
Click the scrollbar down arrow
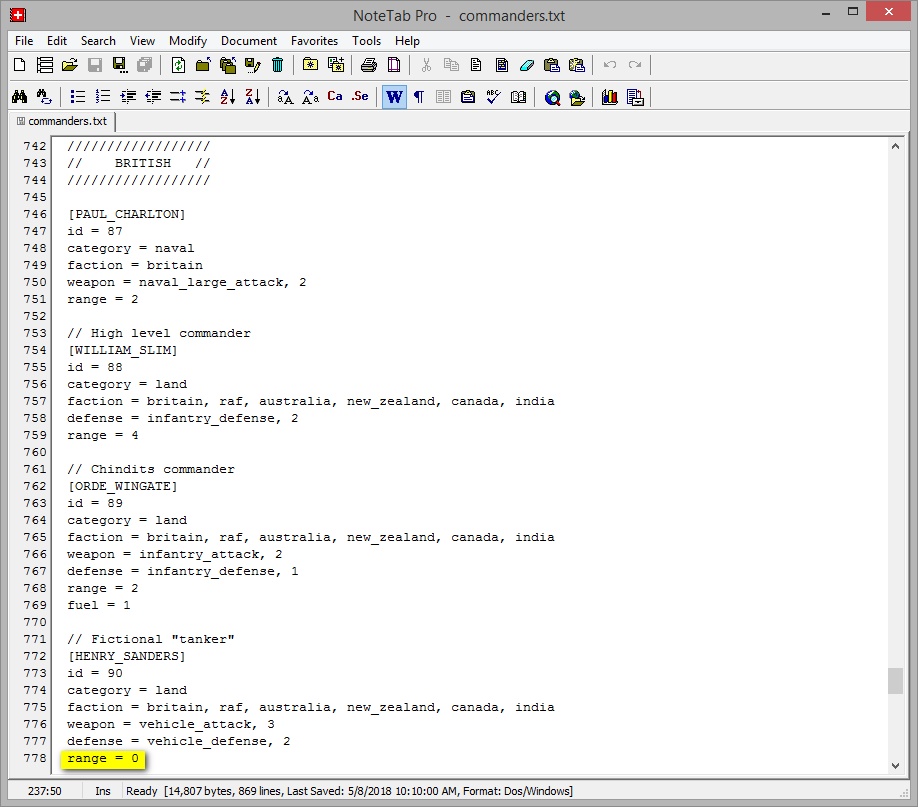(895, 766)
